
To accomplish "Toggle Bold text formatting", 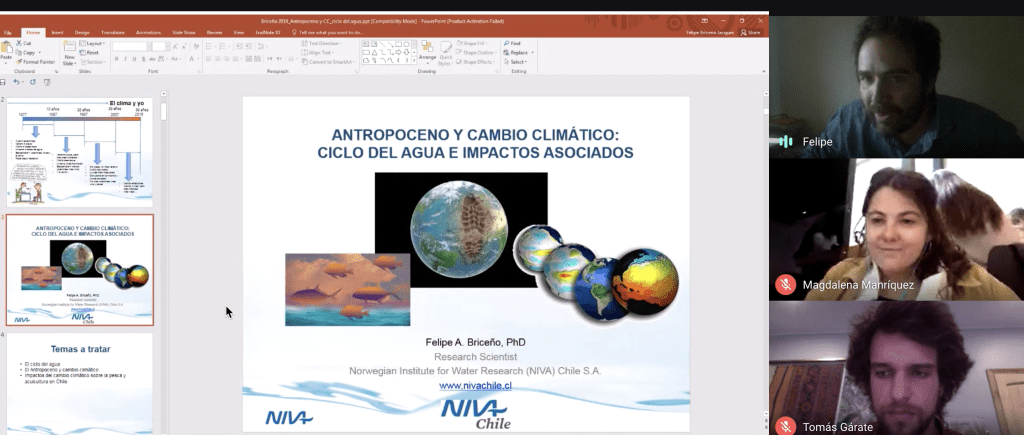I will (116, 59).
